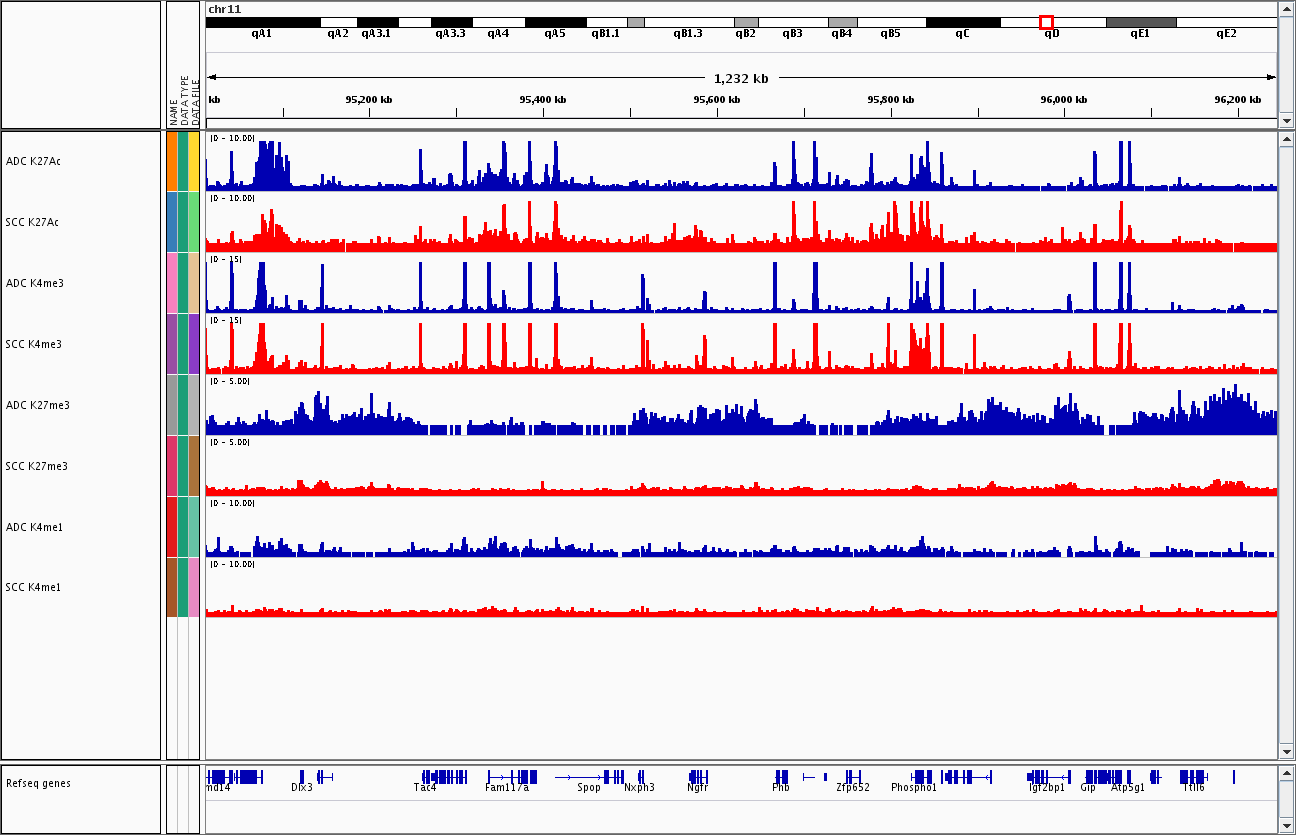The height and width of the screenshot is (835, 1296).
Task: Click the Dlx3 gene in the Refseq track
Action: [x=302, y=777]
